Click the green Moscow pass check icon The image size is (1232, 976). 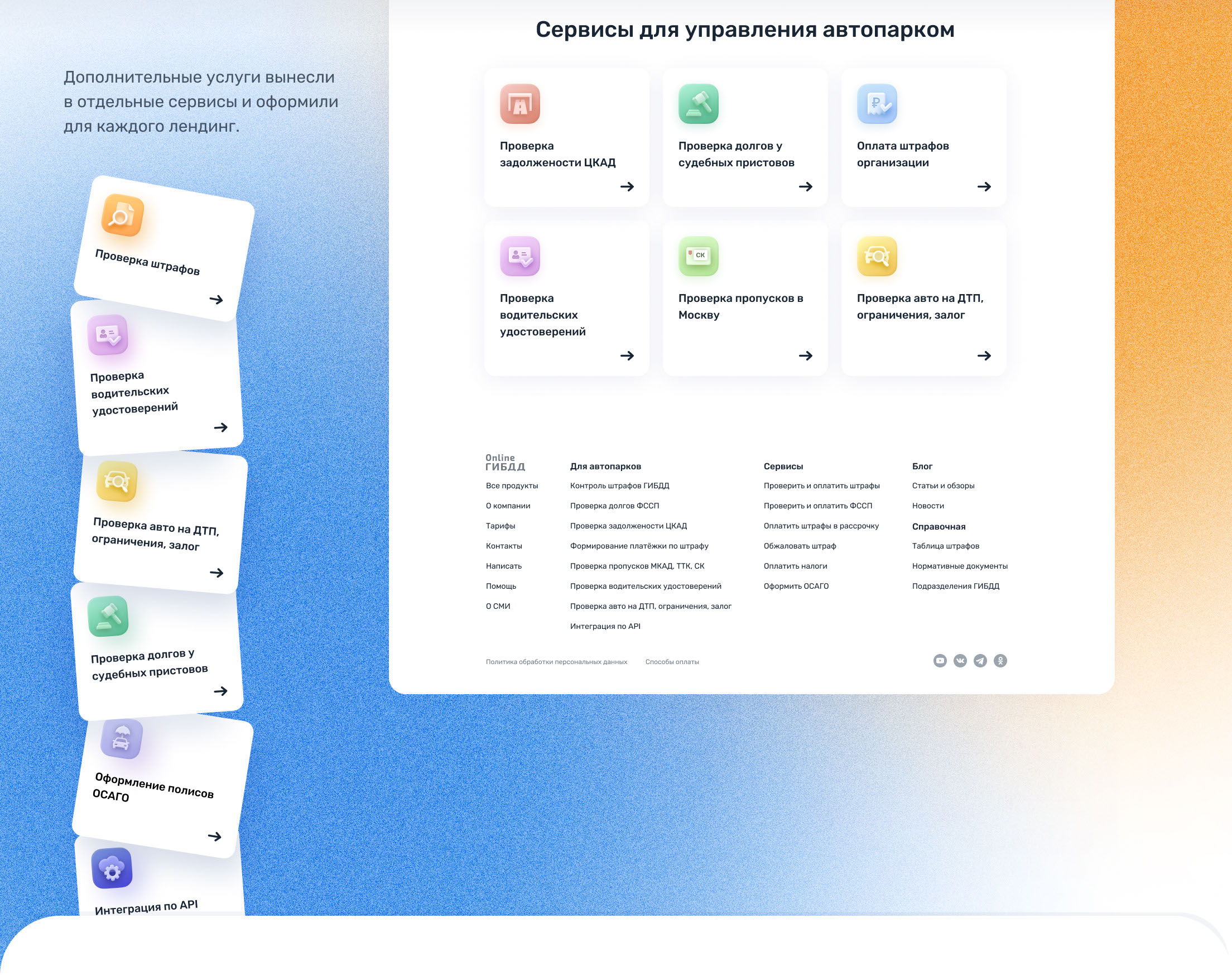697,256
